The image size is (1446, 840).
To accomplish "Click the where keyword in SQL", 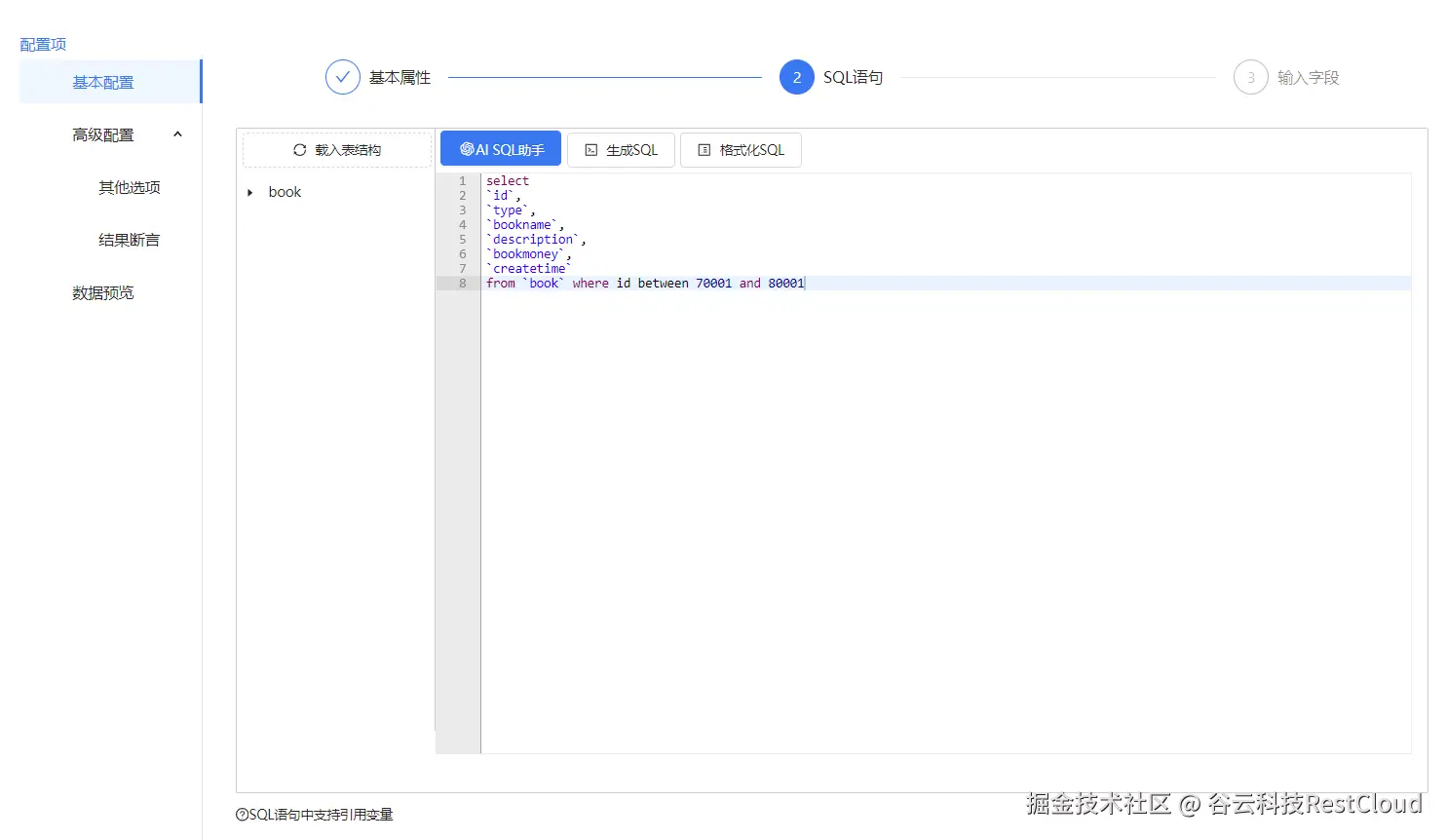I will point(590,284).
